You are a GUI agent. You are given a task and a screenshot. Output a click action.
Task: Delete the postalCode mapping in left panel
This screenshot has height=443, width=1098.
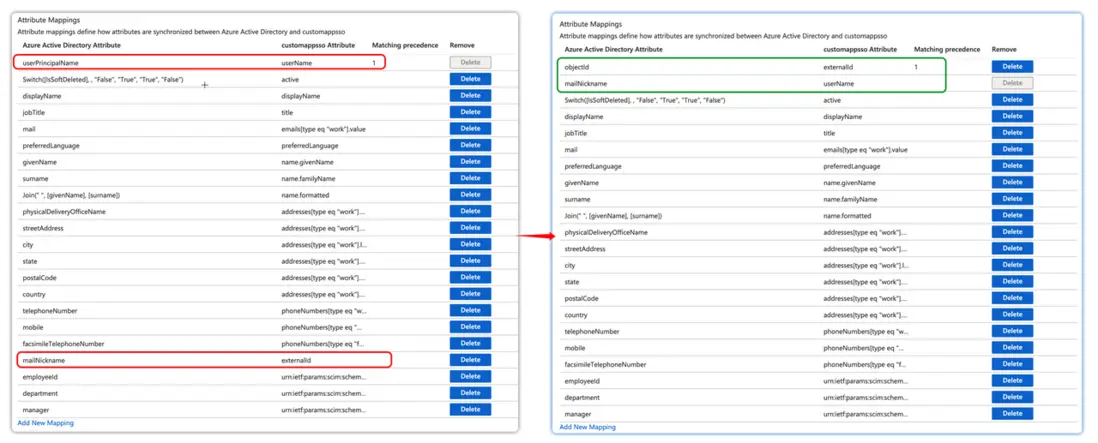pos(470,277)
